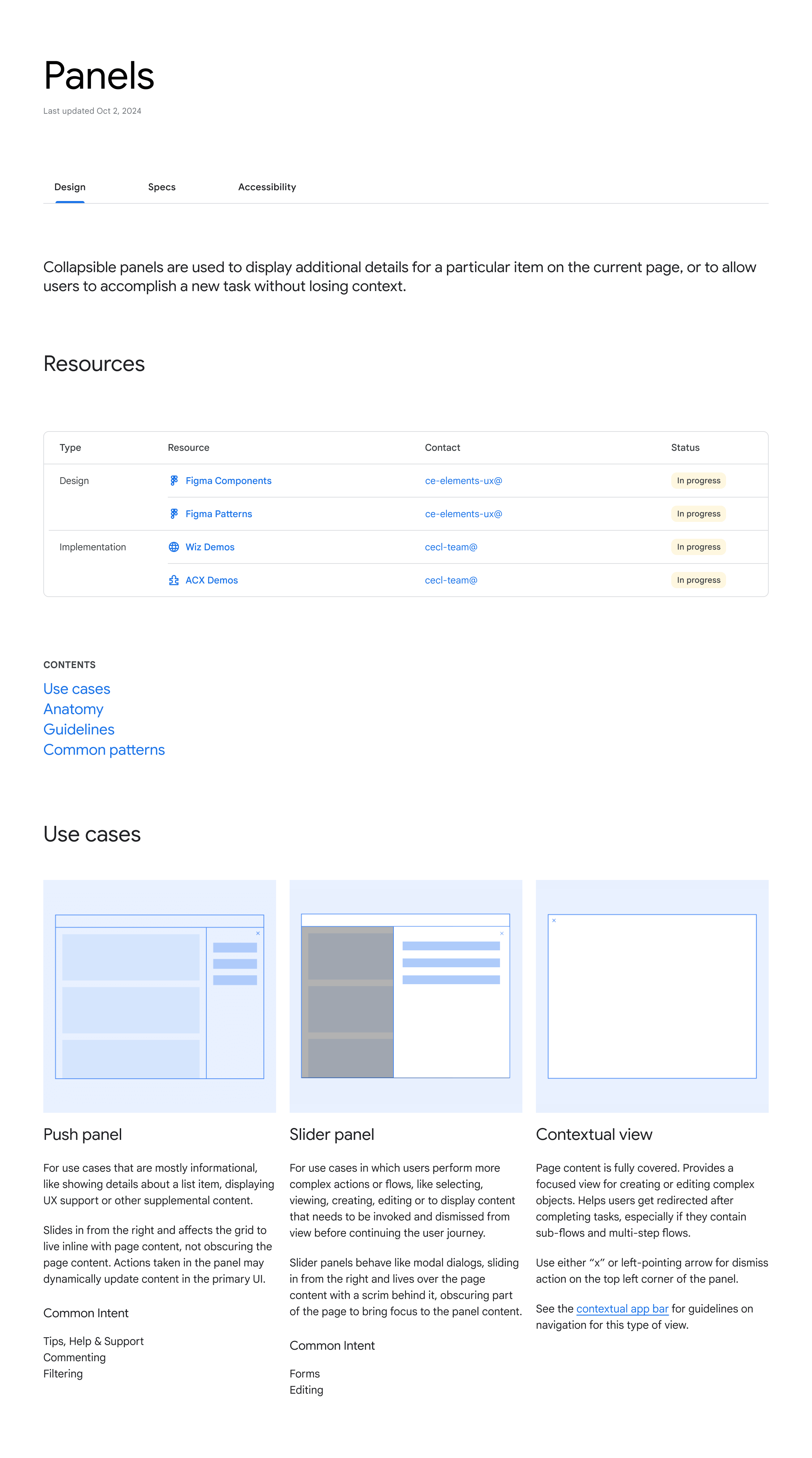Image resolution: width=812 pixels, height=1458 pixels.
Task: Click the Figma icon beside Figma Patterns
Action: click(x=174, y=514)
